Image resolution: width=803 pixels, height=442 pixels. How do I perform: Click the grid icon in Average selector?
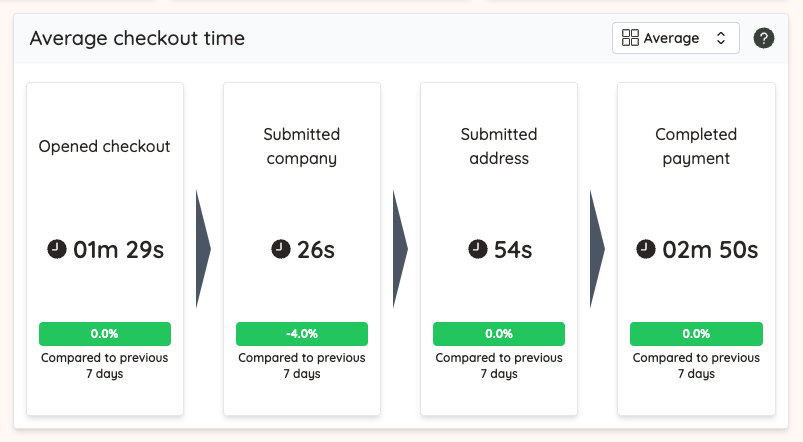pos(630,38)
